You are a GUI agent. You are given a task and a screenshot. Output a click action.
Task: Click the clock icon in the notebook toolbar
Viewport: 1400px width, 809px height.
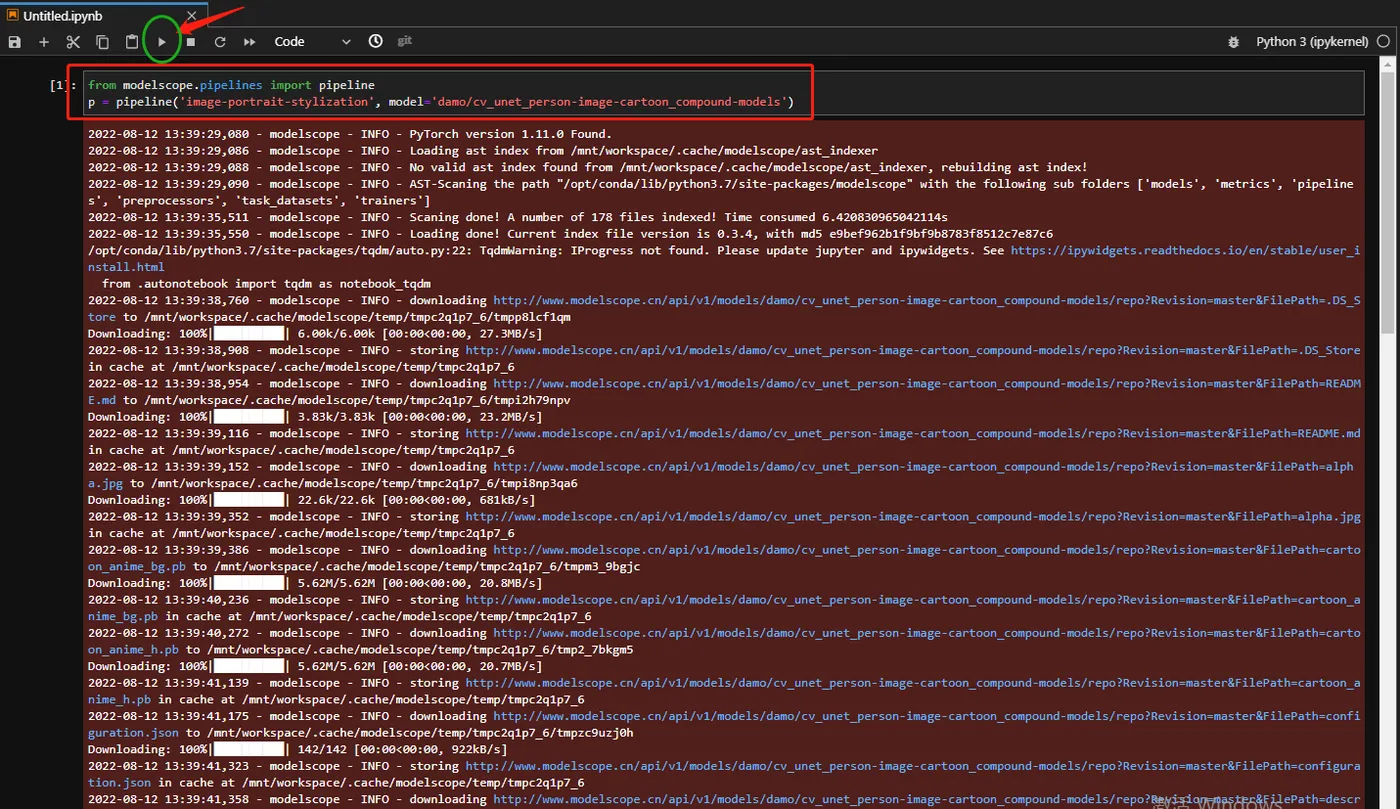pos(375,41)
